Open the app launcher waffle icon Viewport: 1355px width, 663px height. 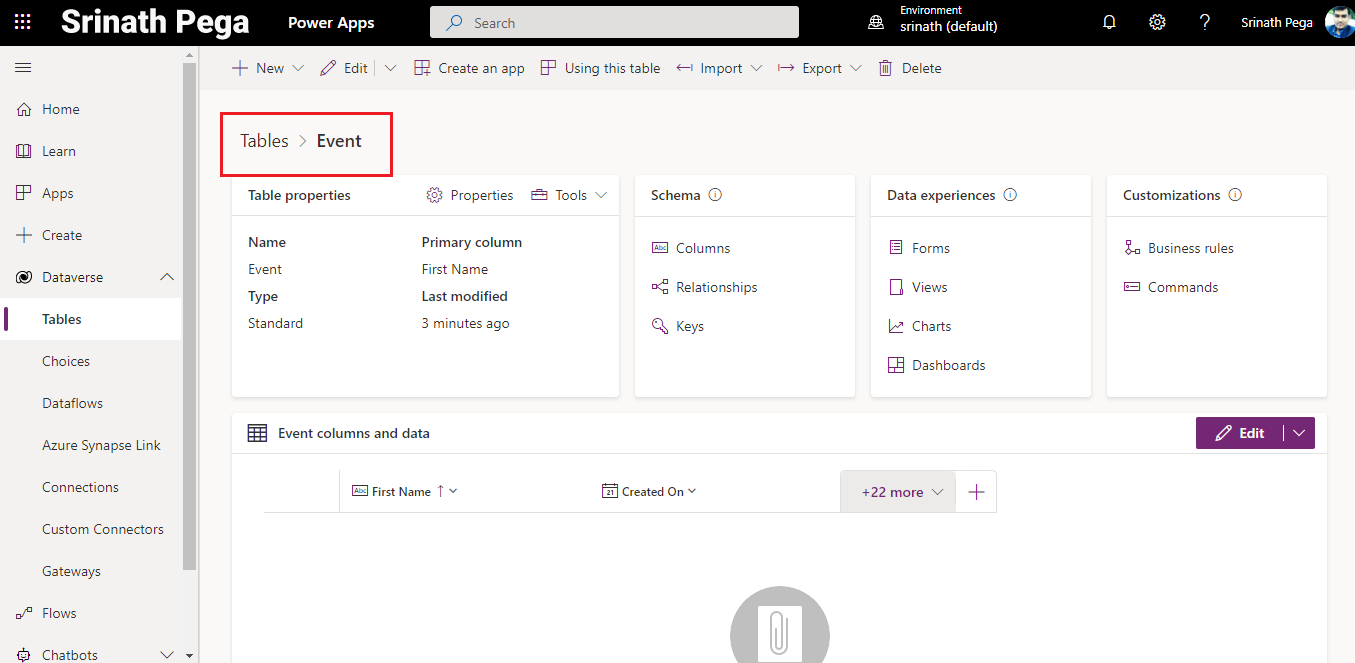point(22,22)
